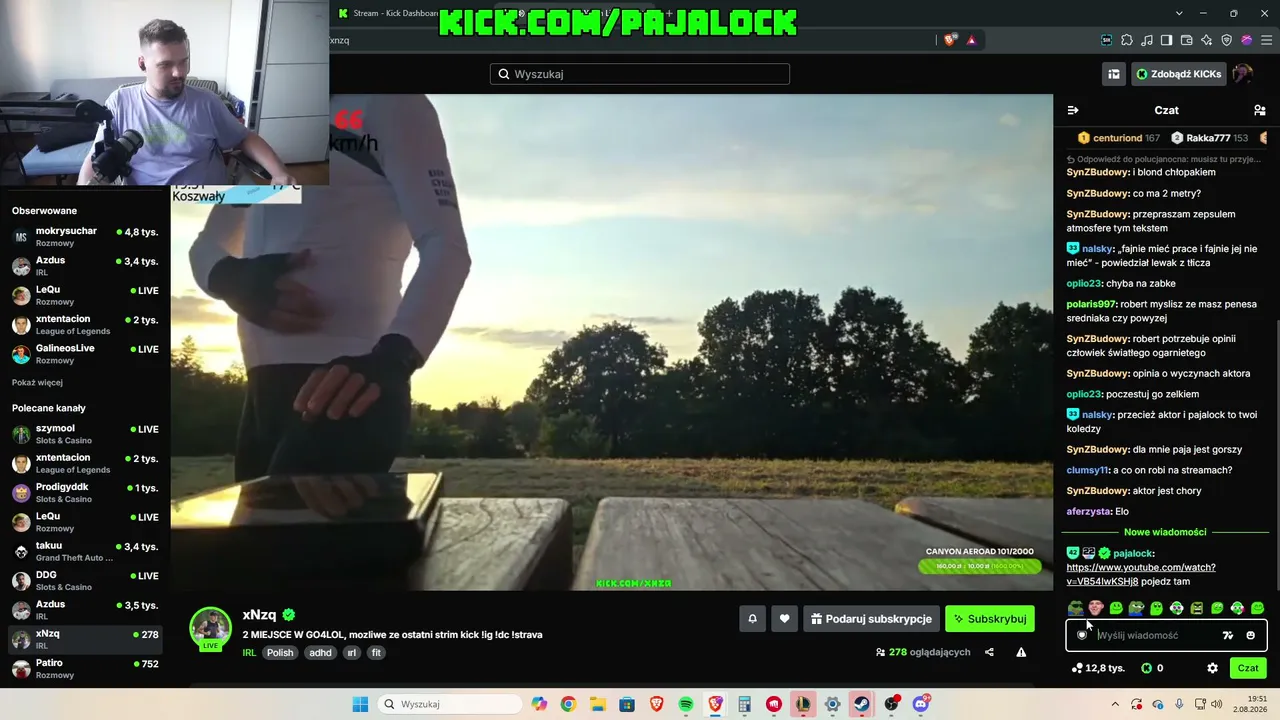Open mokrysuchar in followed channels

point(85,236)
